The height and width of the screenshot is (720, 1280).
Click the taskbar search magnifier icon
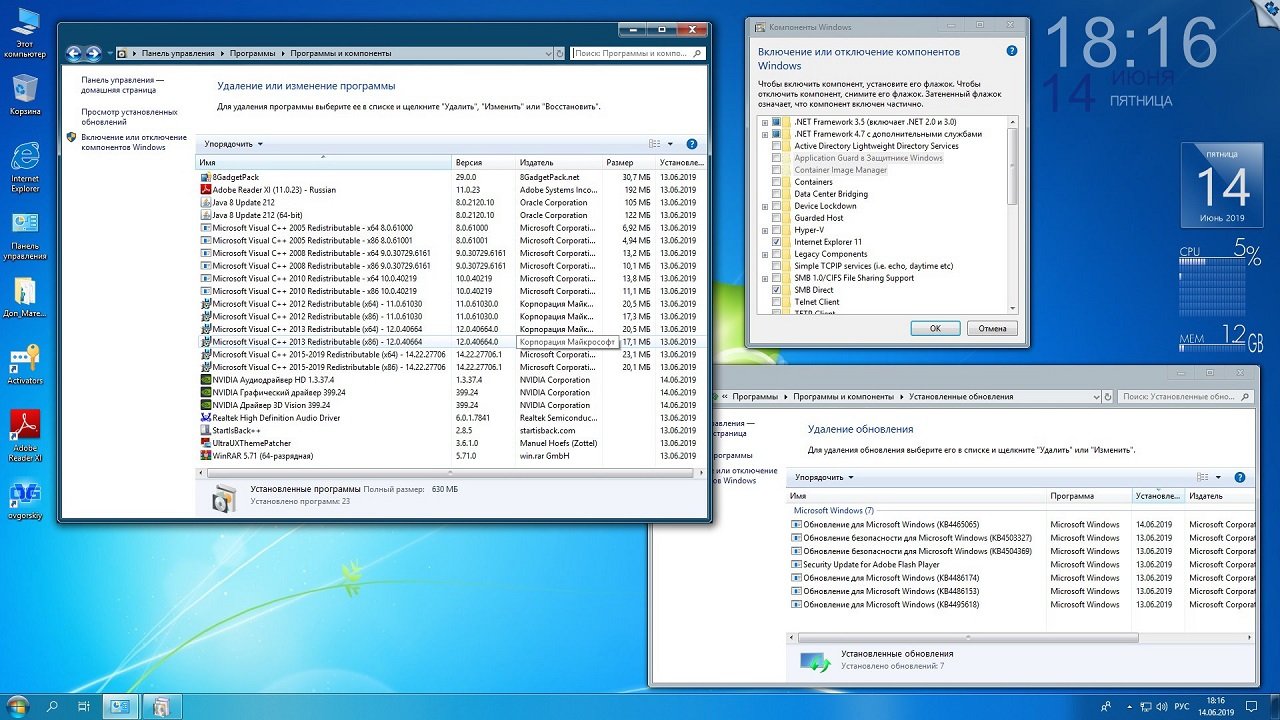click(52, 707)
